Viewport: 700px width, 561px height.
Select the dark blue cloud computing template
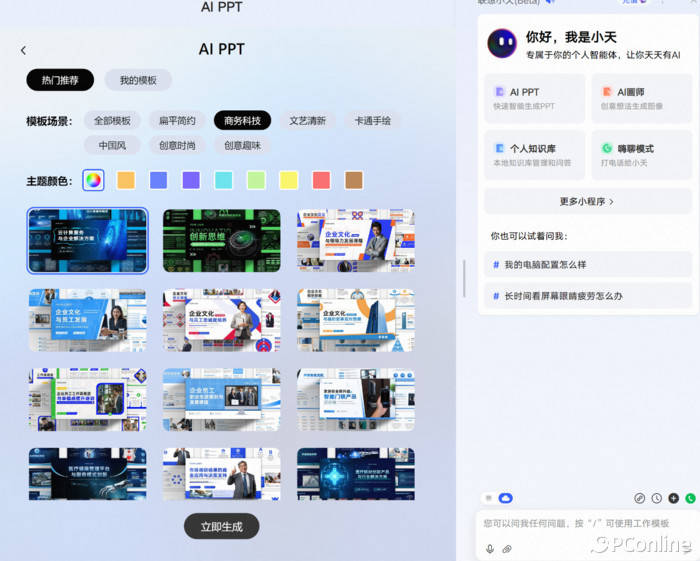coord(88,241)
